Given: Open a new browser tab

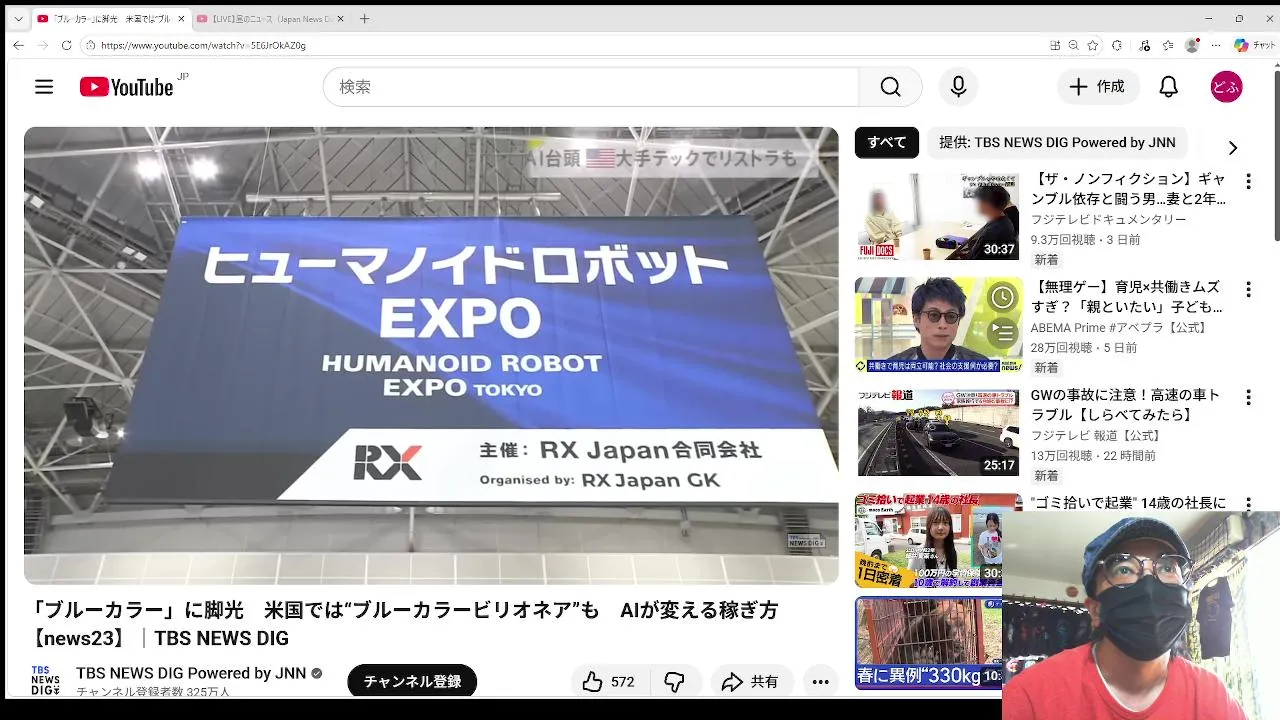Looking at the screenshot, I should 365,19.
